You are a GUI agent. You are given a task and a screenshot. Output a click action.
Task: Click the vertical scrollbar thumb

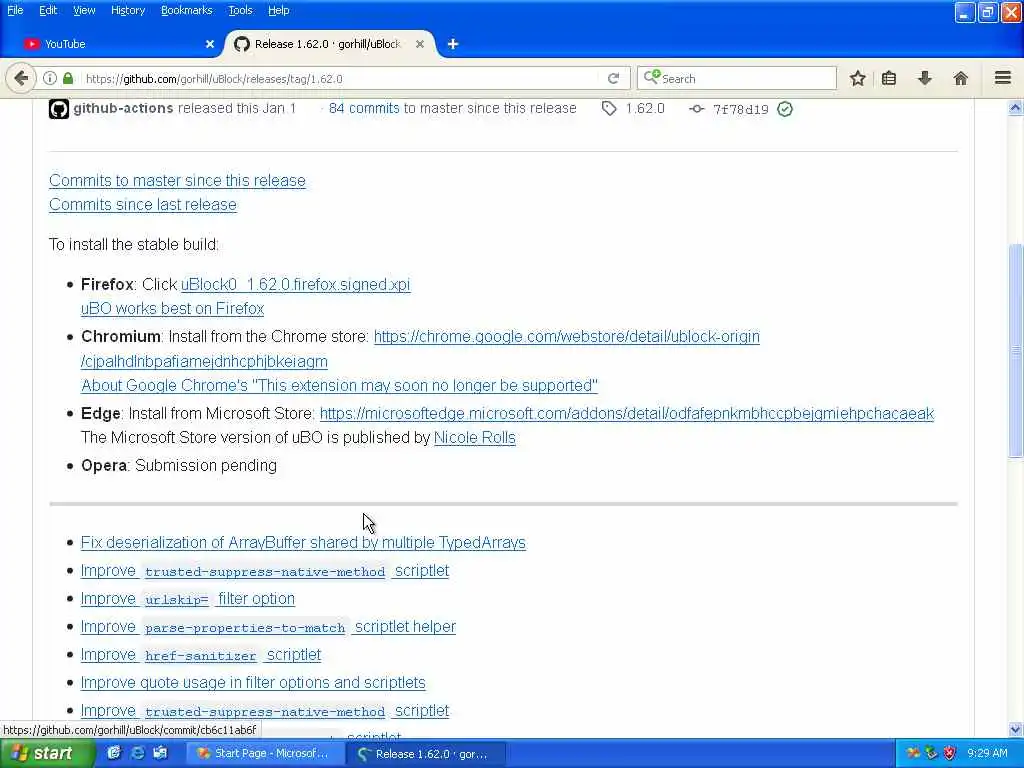(1016, 351)
